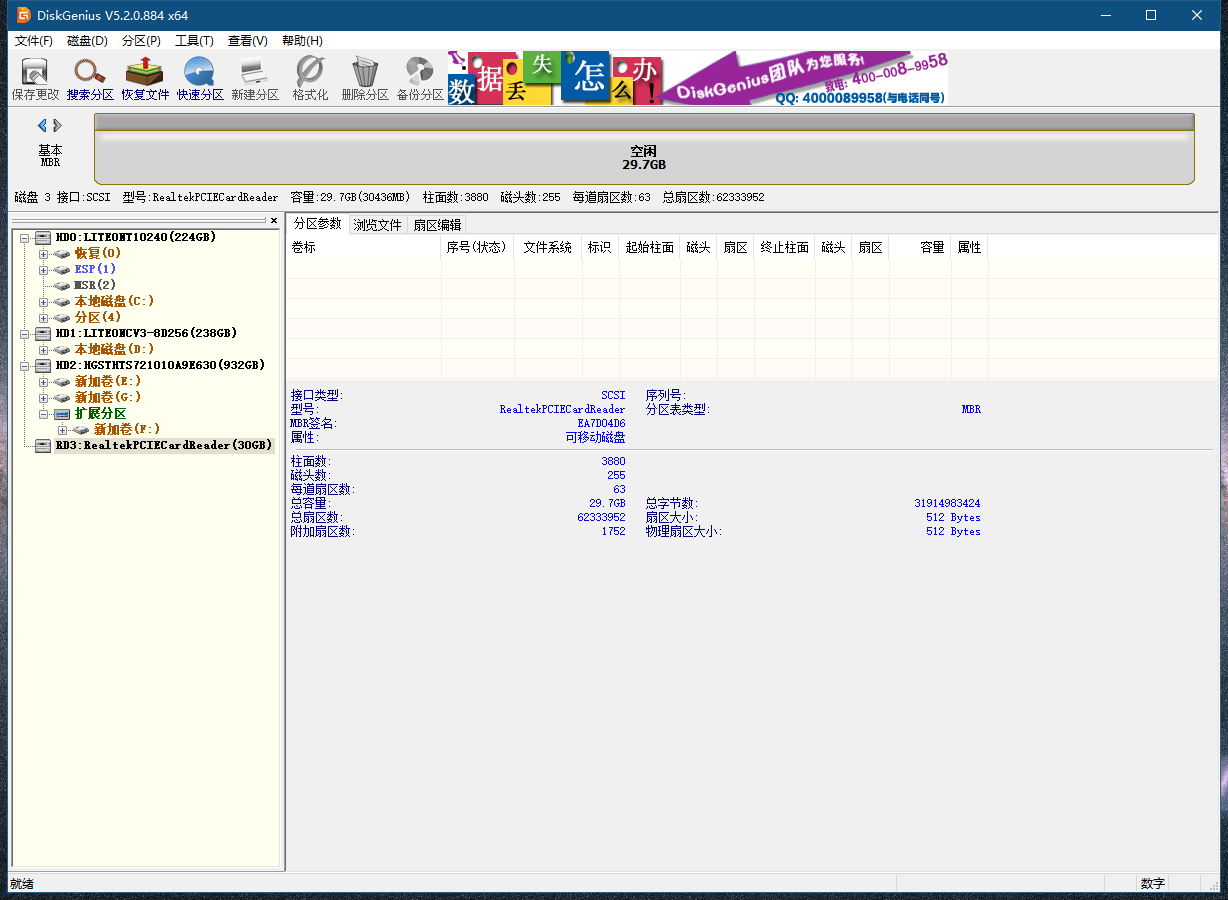This screenshot has width=1228, height=900.
Task: Expand the ESP(1) partition node
Action: tap(43, 269)
